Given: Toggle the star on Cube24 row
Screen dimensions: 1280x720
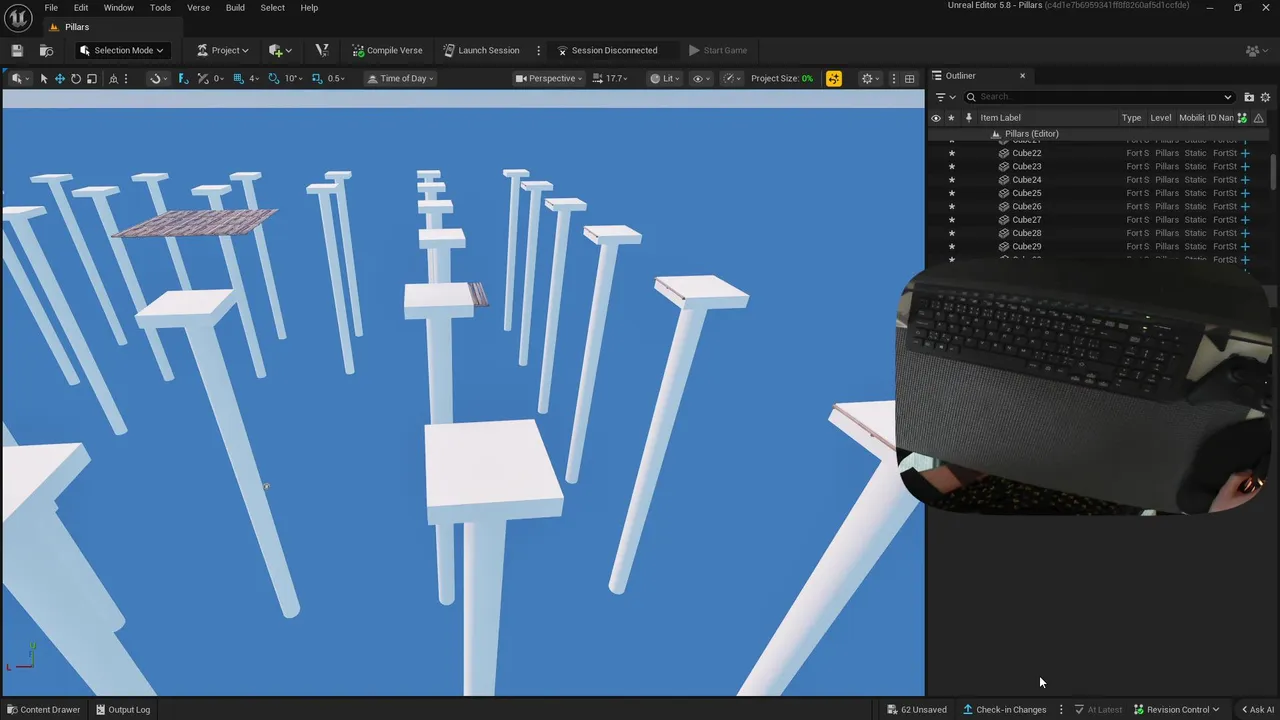Looking at the screenshot, I should 951,180.
